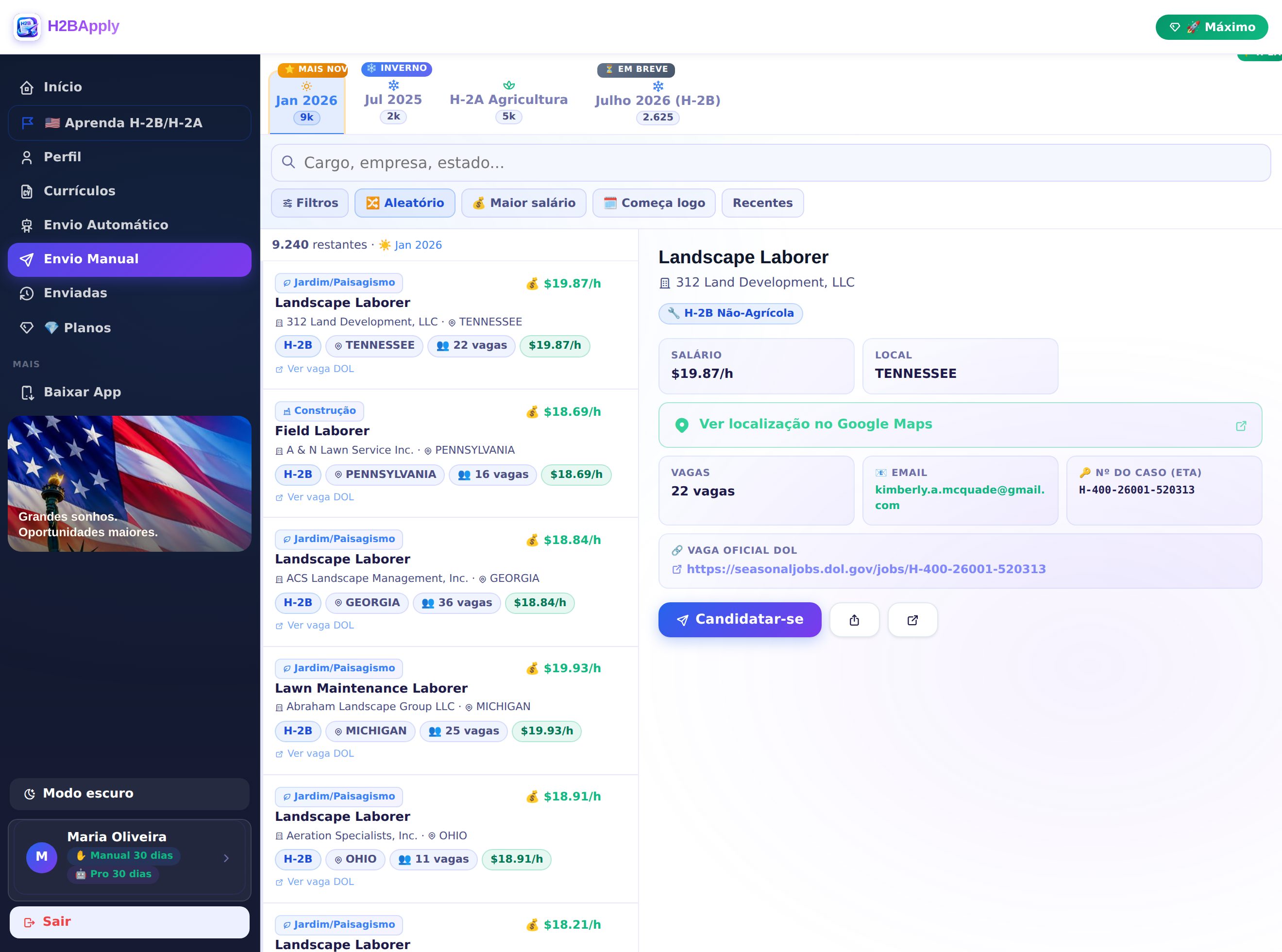Toggle Modo escuro
The height and width of the screenshot is (952, 1282).
click(129, 794)
